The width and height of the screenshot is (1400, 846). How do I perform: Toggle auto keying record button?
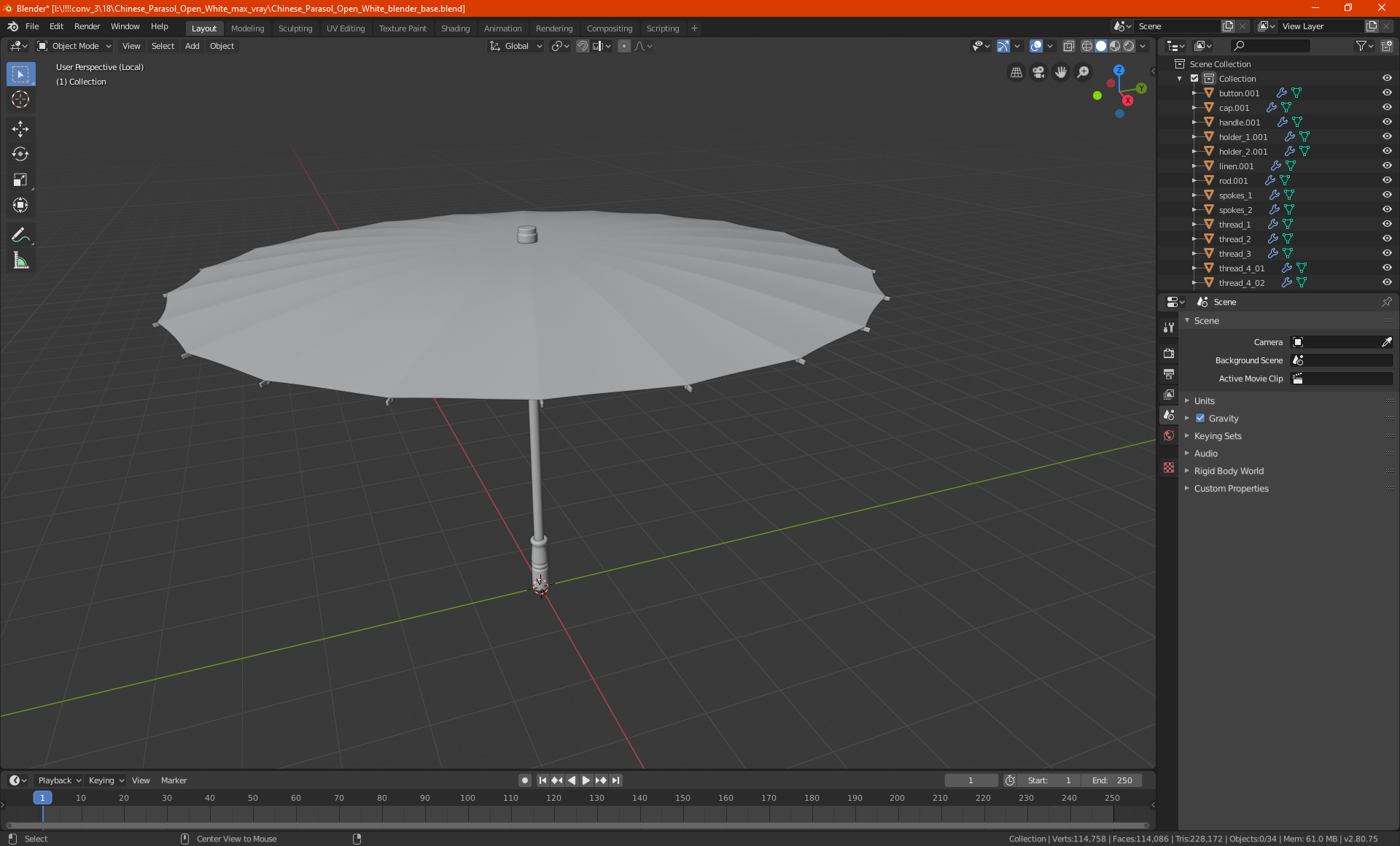[x=524, y=780]
